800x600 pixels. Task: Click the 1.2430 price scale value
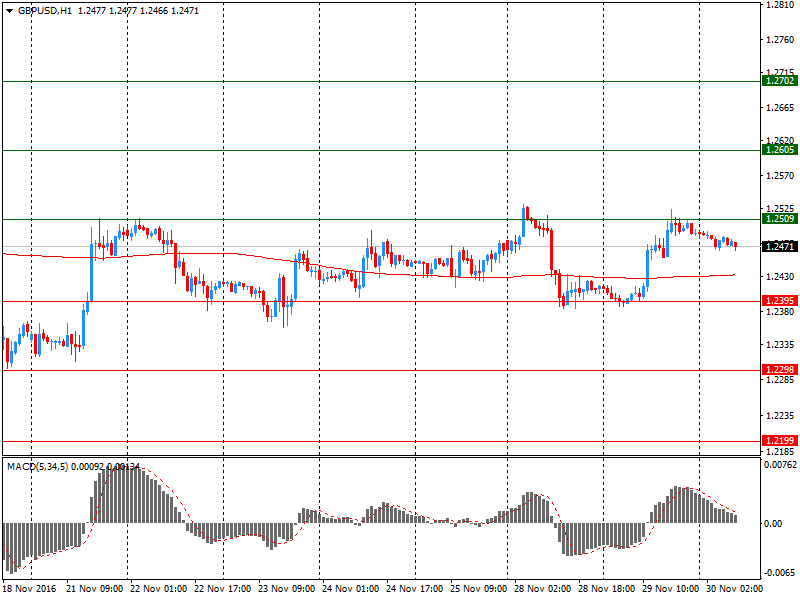(781, 277)
